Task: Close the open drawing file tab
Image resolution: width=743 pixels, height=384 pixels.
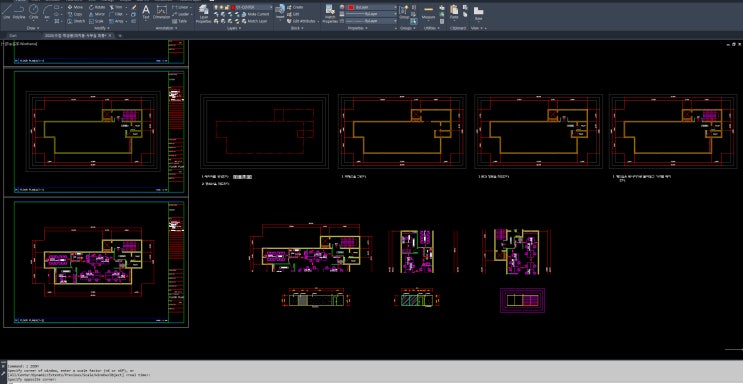Action: [x=110, y=36]
